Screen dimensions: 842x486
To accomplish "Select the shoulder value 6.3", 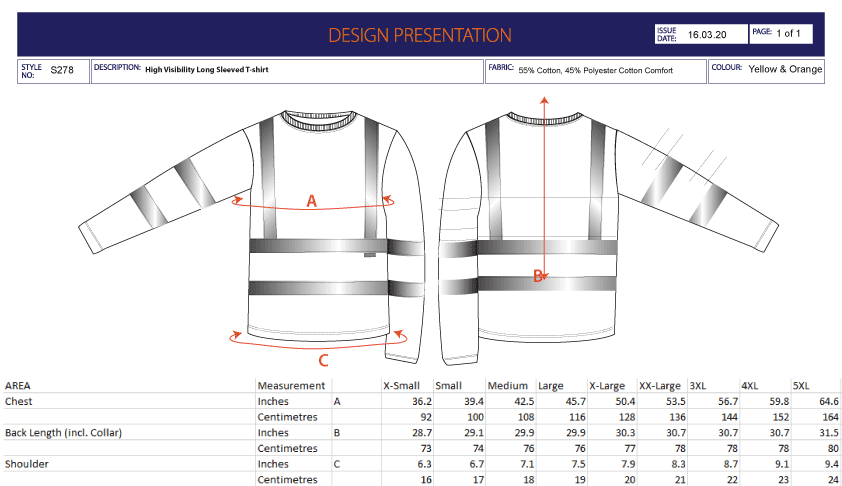I will [424, 463].
